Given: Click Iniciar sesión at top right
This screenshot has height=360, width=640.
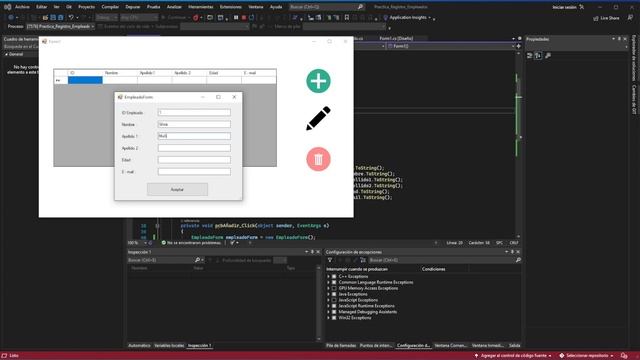Looking at the screenshot, I should [x=564, y=7].
